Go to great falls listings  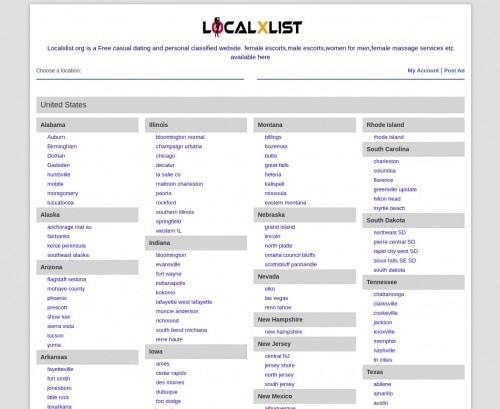(277, 165)
